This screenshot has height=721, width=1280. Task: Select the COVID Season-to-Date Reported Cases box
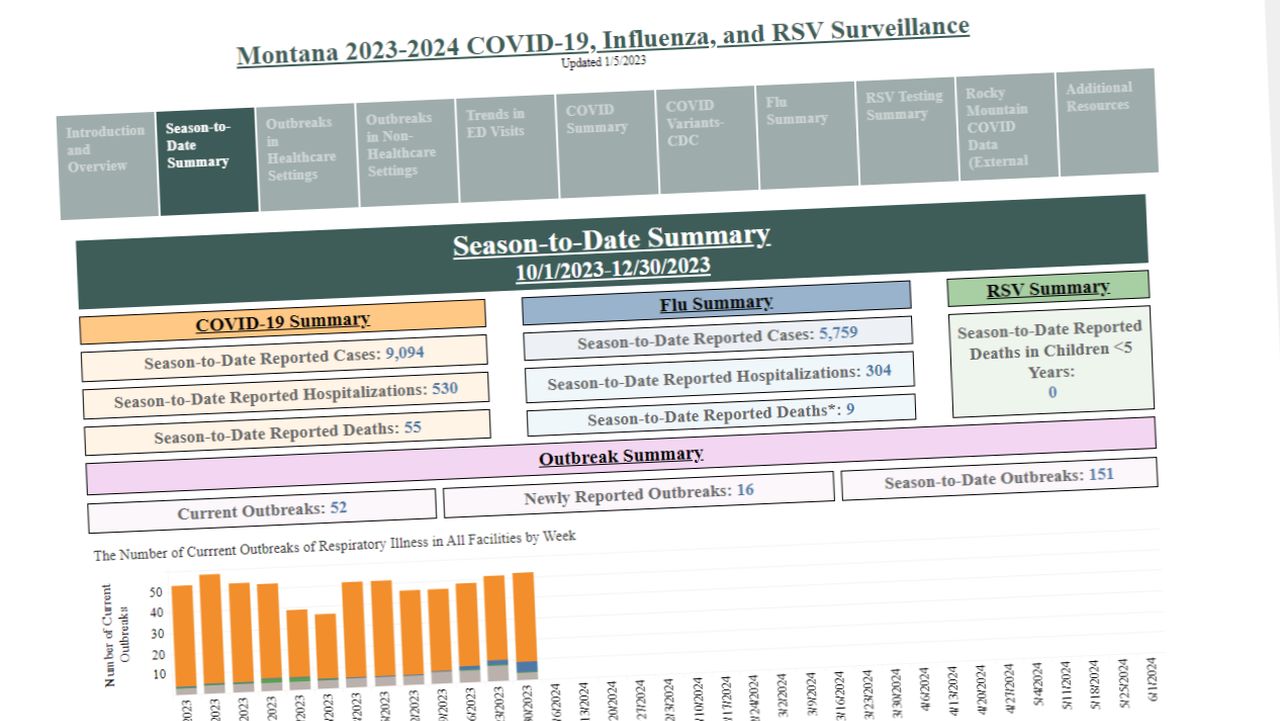click(284, 357)
